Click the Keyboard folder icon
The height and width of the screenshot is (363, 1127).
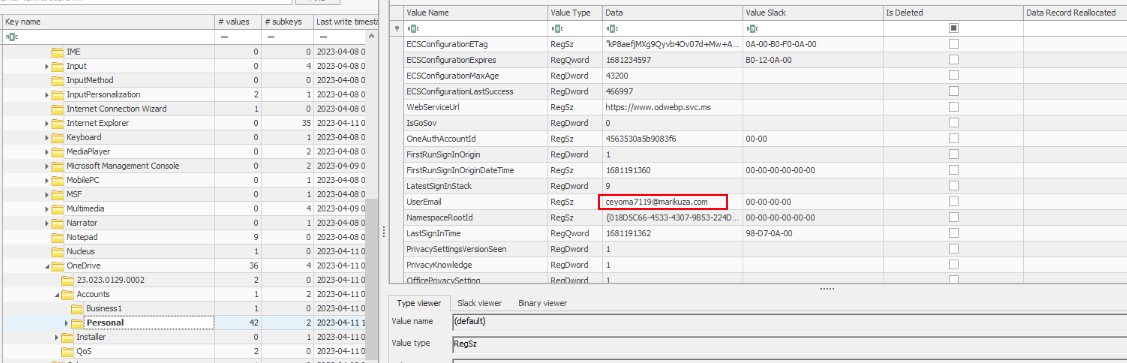57,137
